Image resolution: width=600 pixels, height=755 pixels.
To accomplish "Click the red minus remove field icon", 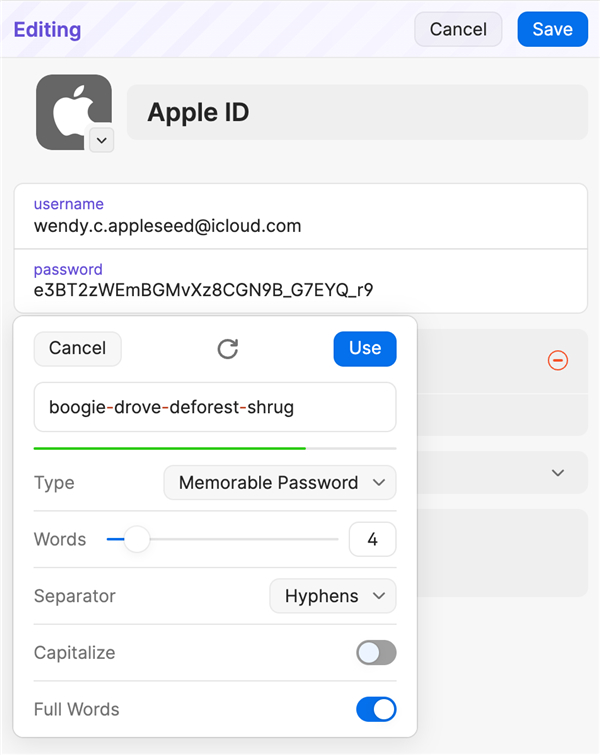I will click(x=558, y=360).
